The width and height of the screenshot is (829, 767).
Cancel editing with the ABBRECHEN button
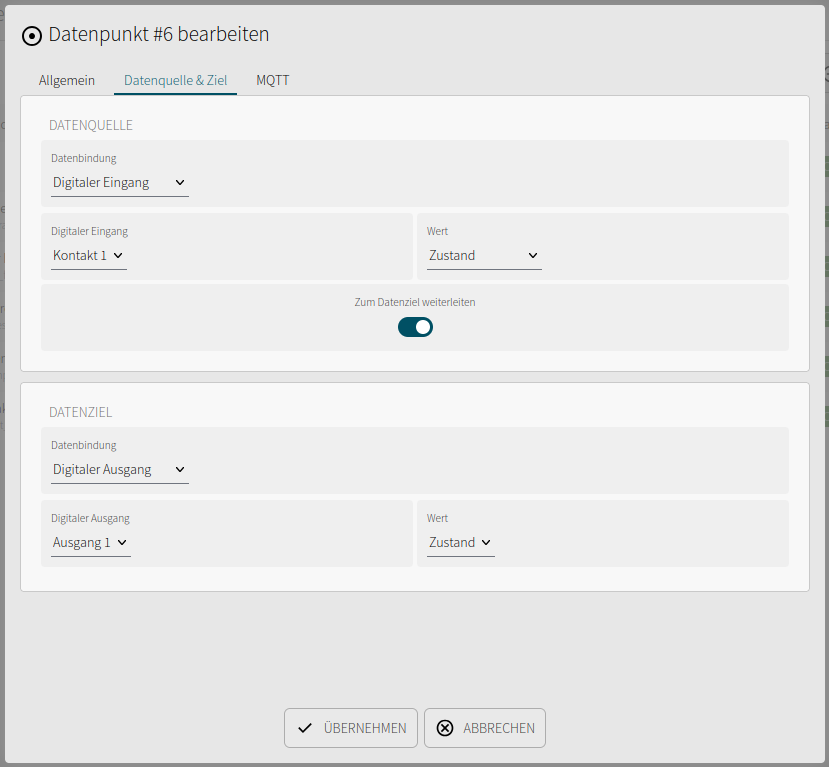tap(485, 728)
